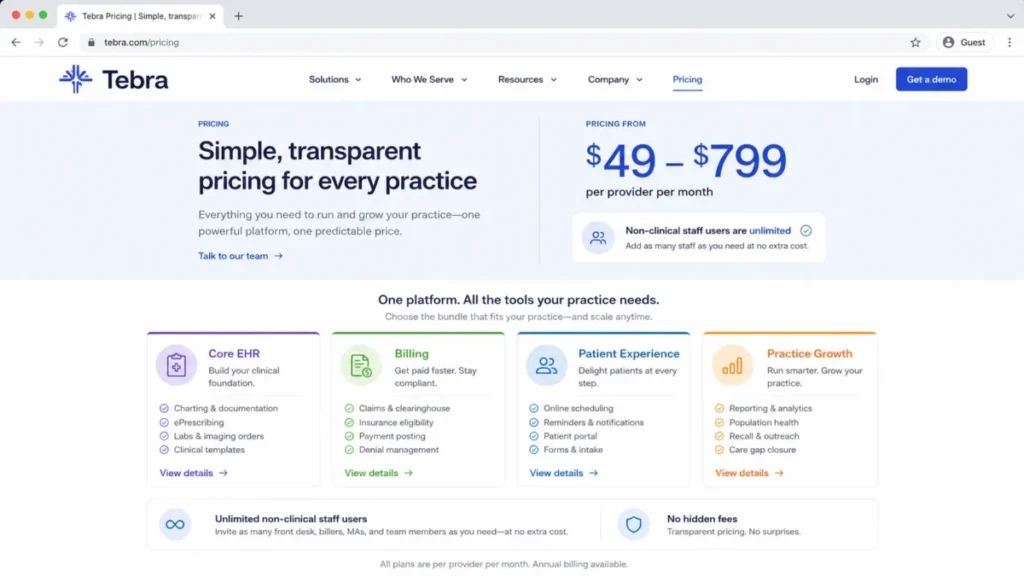The image size is (1024, 576).
Task: Close the Tebra Pricing tab
Action: 212,16
